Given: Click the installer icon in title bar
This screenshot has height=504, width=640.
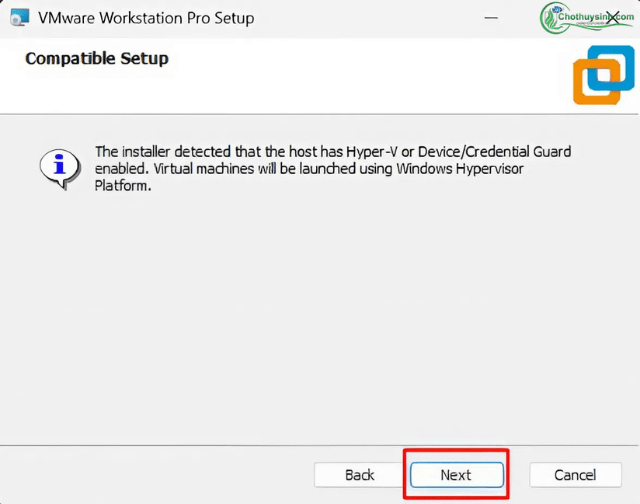Looking at the screenshot, I should 20,18.
